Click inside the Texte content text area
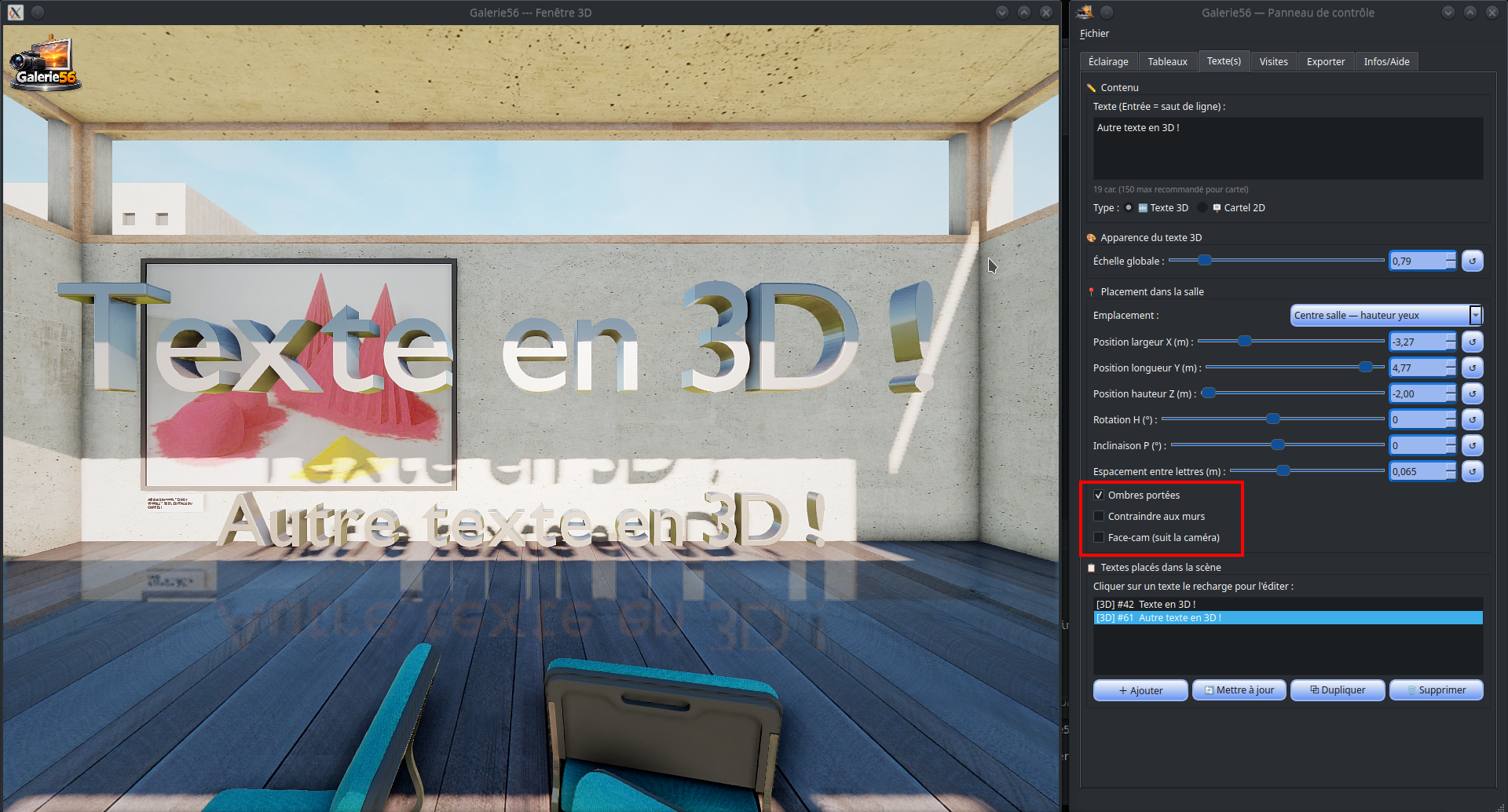1508x812 pixels. (1288, 148)
